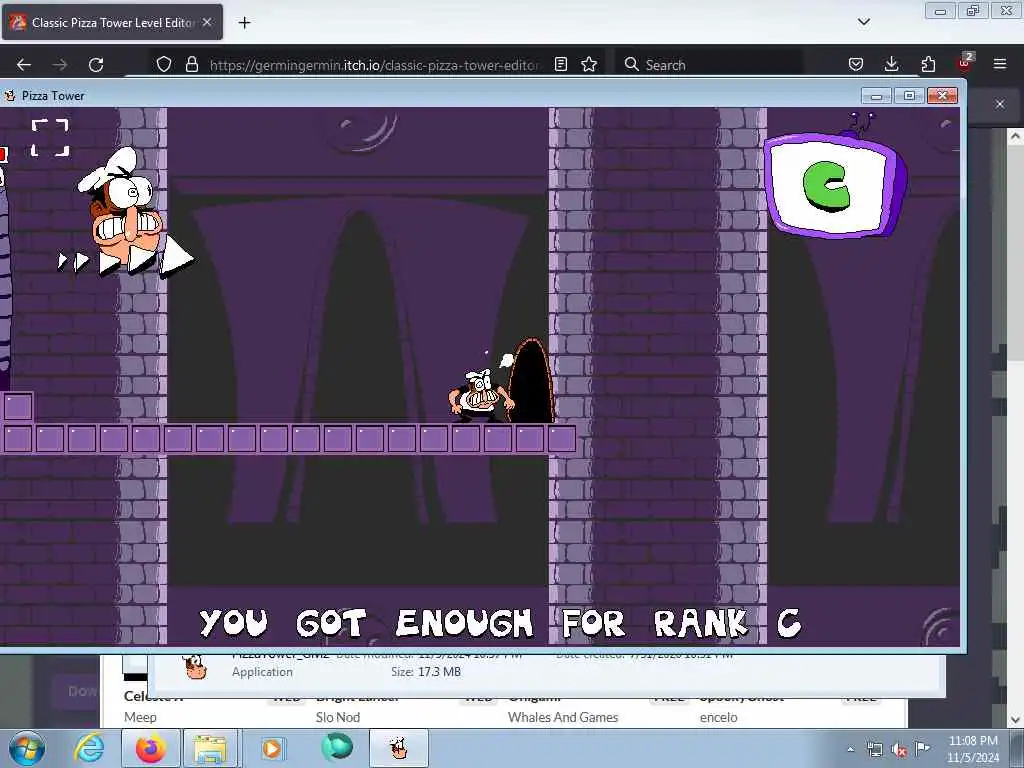
Task: Open the Slo Nod author link
Action: (338, 717)
